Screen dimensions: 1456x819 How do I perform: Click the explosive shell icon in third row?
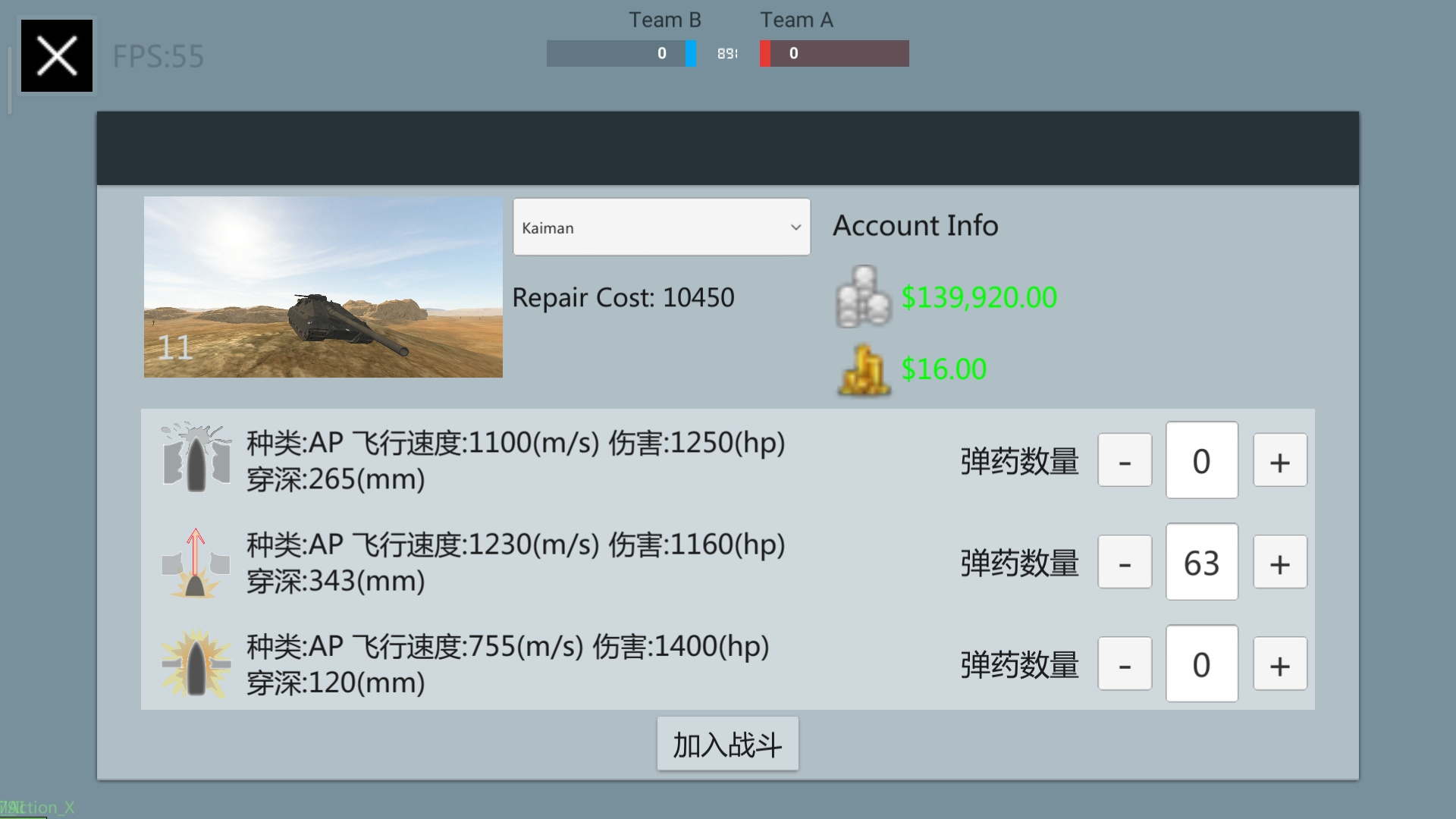(196, 664)
